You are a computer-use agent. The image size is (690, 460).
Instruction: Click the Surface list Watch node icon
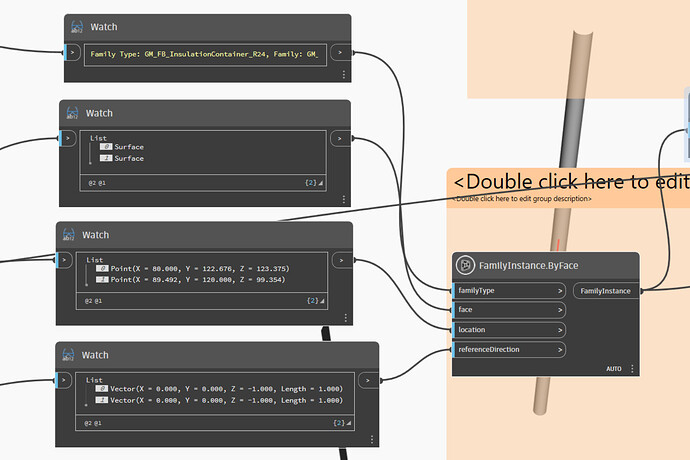pos(73,113)
